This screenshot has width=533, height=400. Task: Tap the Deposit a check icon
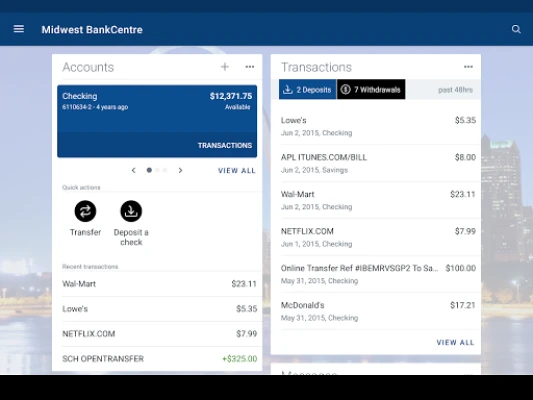coord(131,211)
